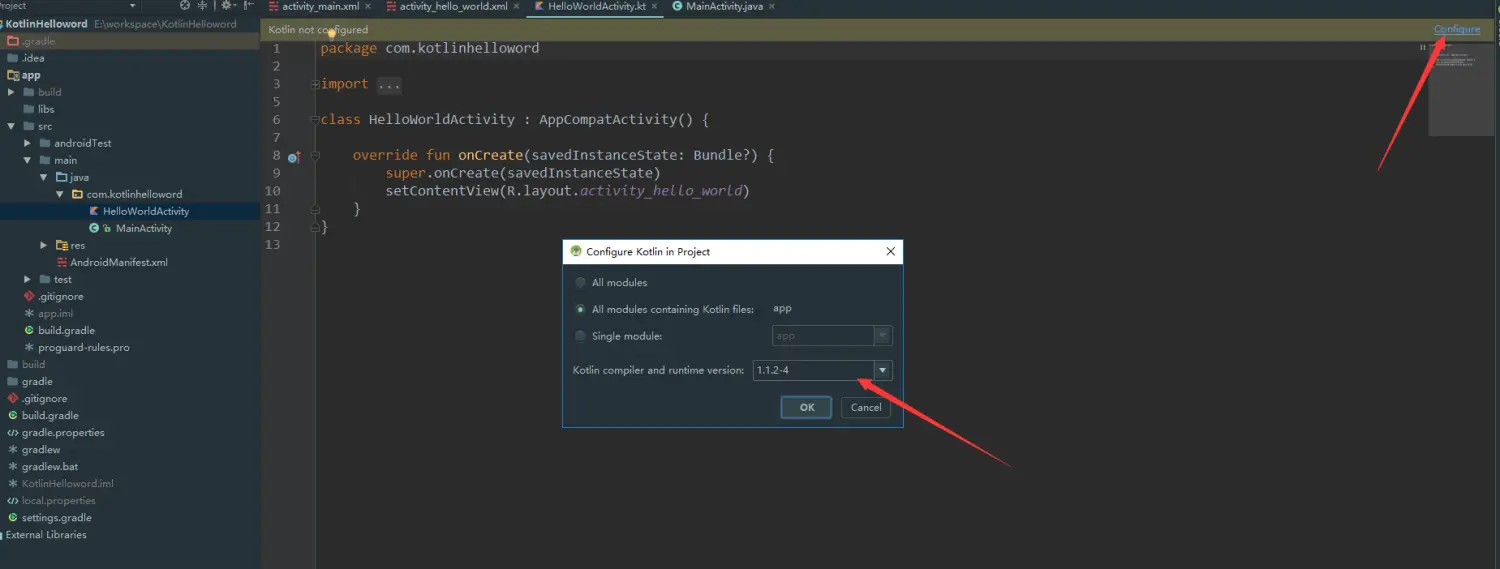This screenshot has height=569, width=1500.
Task: Click the scroll-from-source target icon in Project panel
Action: point(185,6)
